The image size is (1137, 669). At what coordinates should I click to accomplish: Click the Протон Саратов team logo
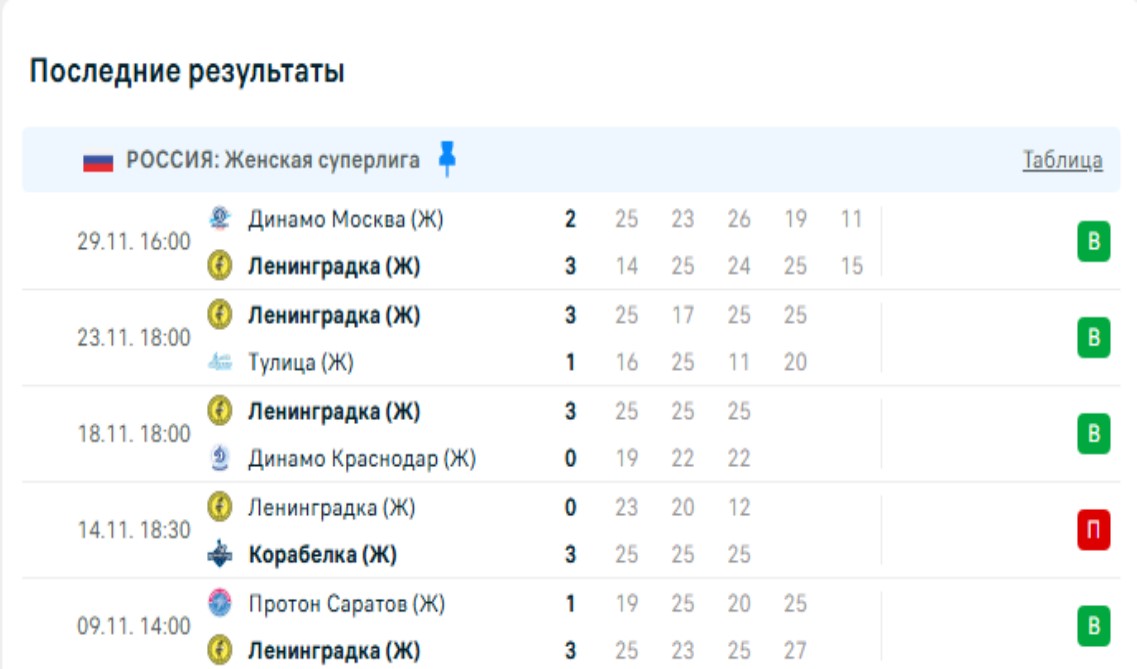pos(219,604)
